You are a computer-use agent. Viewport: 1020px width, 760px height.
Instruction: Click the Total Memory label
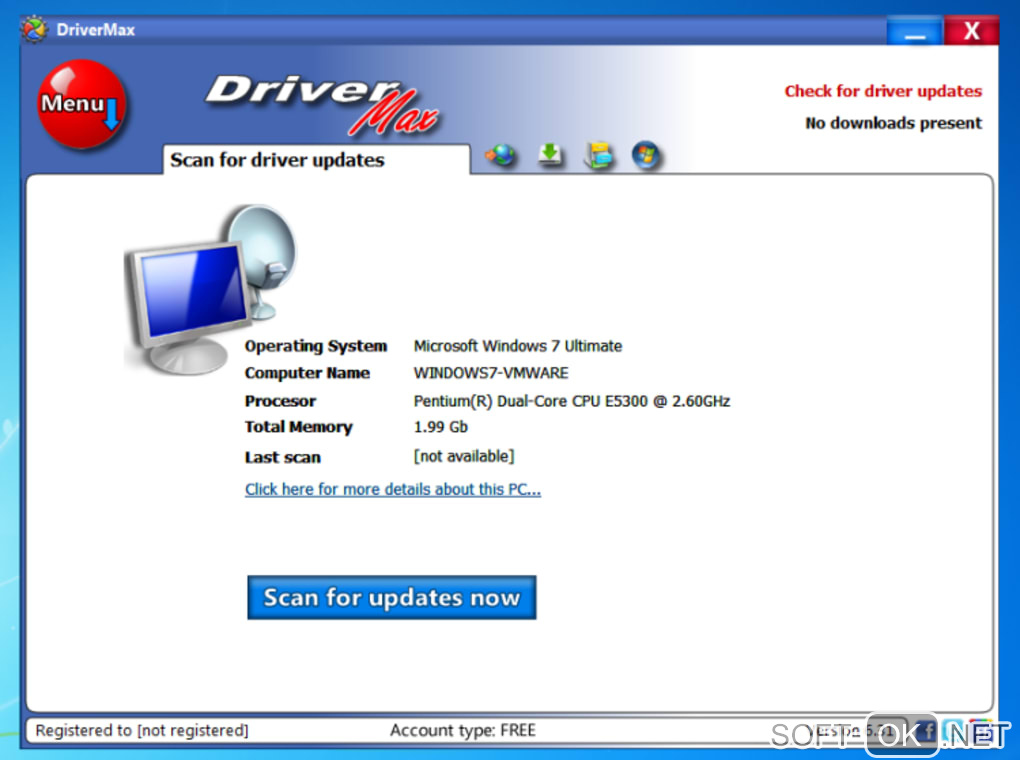299,427
